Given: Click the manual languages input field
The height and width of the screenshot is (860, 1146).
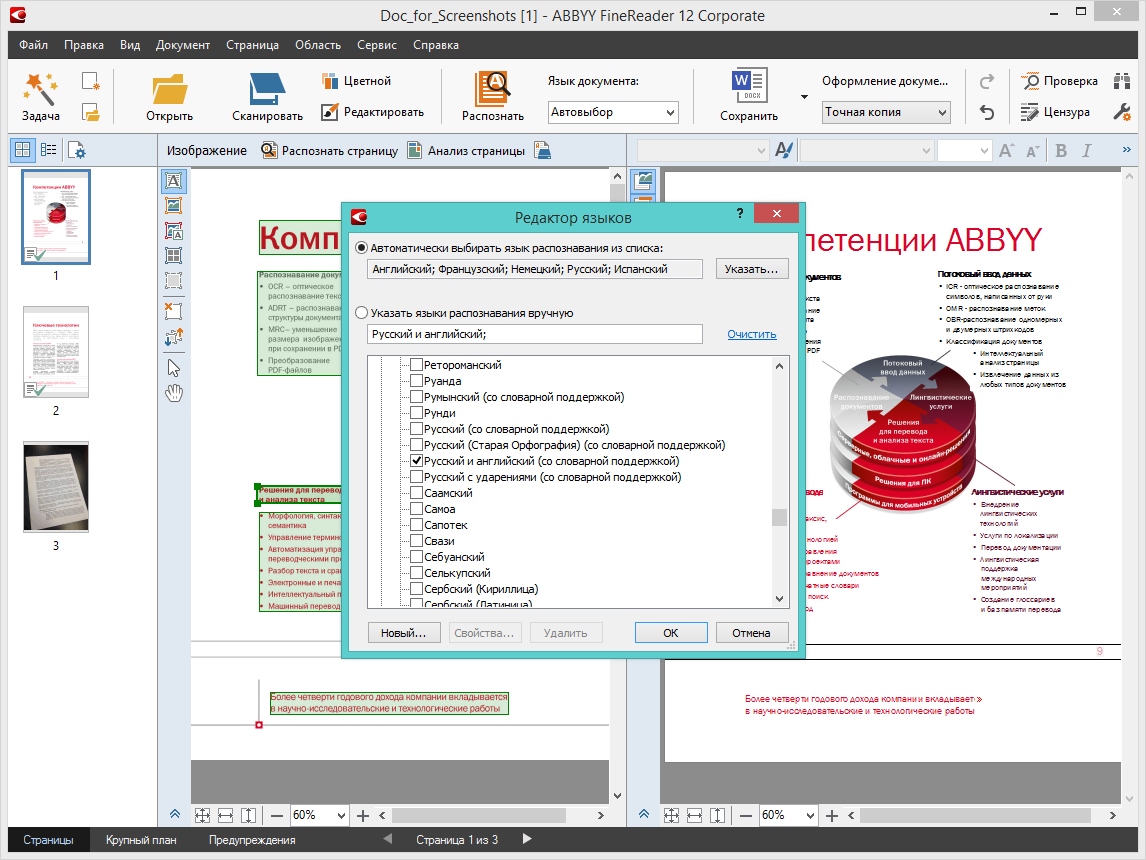Looking at the screenshot, I should 534,334.
